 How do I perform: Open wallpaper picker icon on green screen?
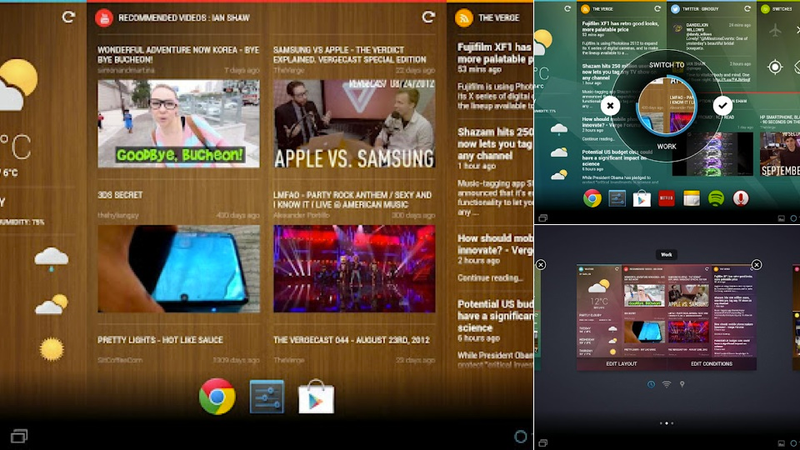pyautogui.click(x=781, y=218)
